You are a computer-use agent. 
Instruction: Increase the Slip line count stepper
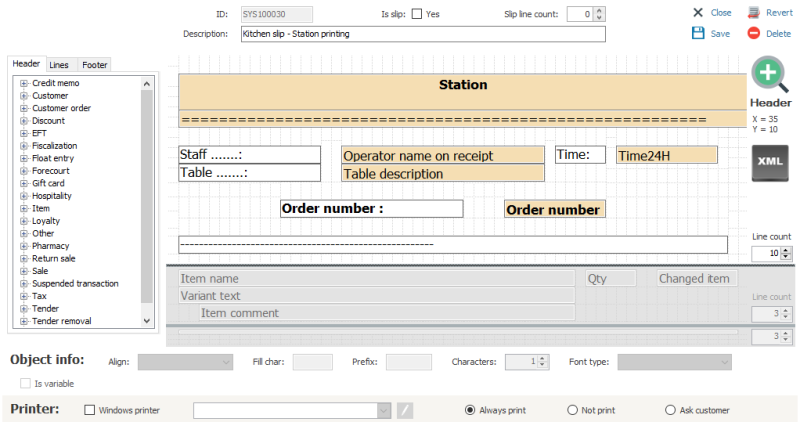pyautogui.click(x=599, y=10)
